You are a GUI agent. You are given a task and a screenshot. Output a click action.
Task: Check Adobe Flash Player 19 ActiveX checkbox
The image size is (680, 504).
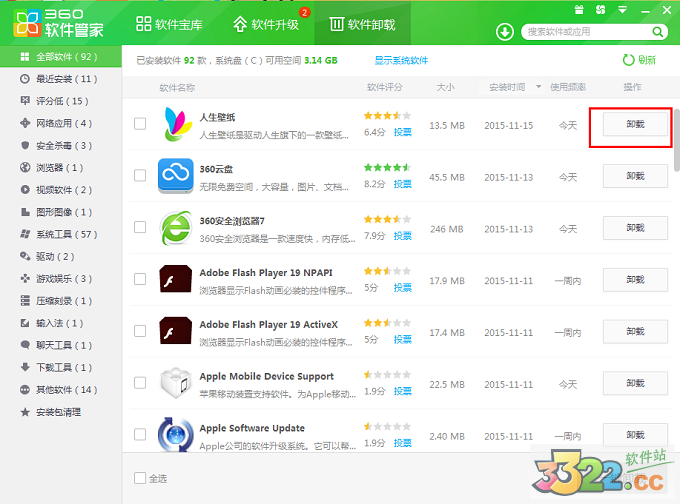click(140, 331)
